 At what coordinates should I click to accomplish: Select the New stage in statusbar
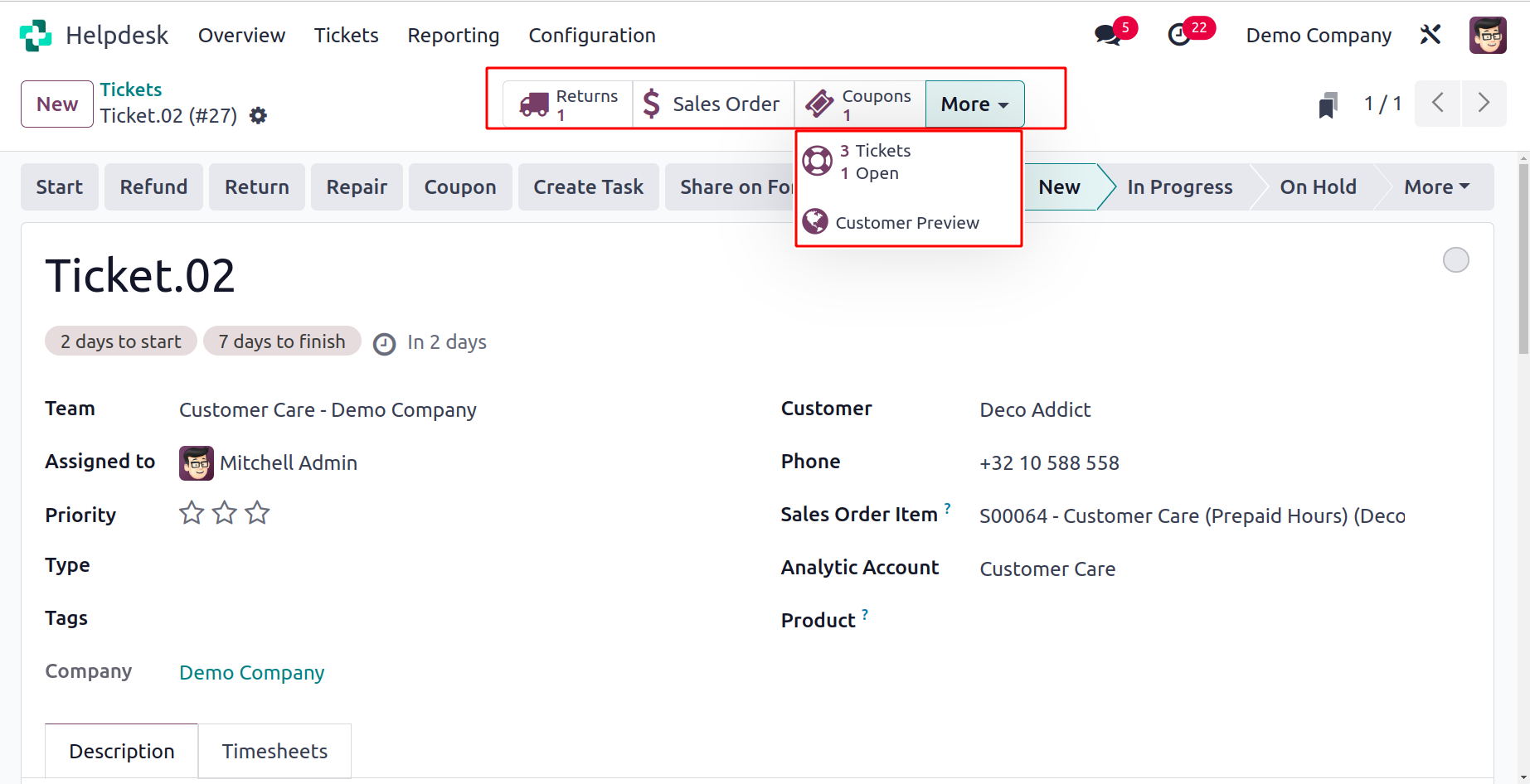(1060, 187)
